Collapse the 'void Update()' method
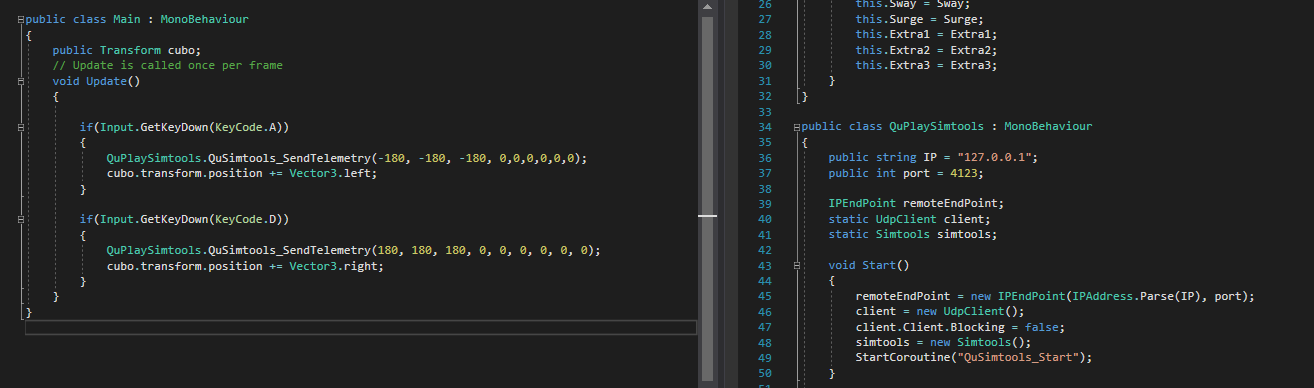 20,81
